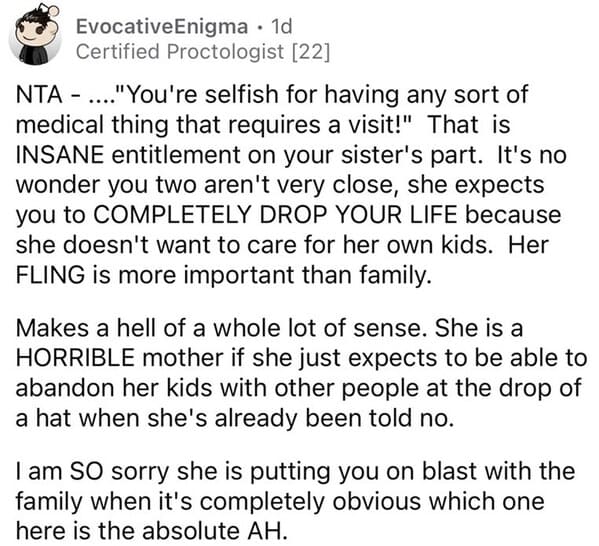Viewport: 599px width, 546px height.
Task: Open EvocativeEnigma's Snoo avatar
Action: click(x=35, y=36)
